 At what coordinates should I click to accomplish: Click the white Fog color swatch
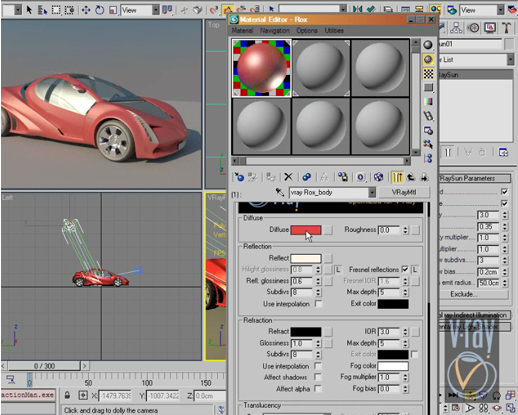393,366
